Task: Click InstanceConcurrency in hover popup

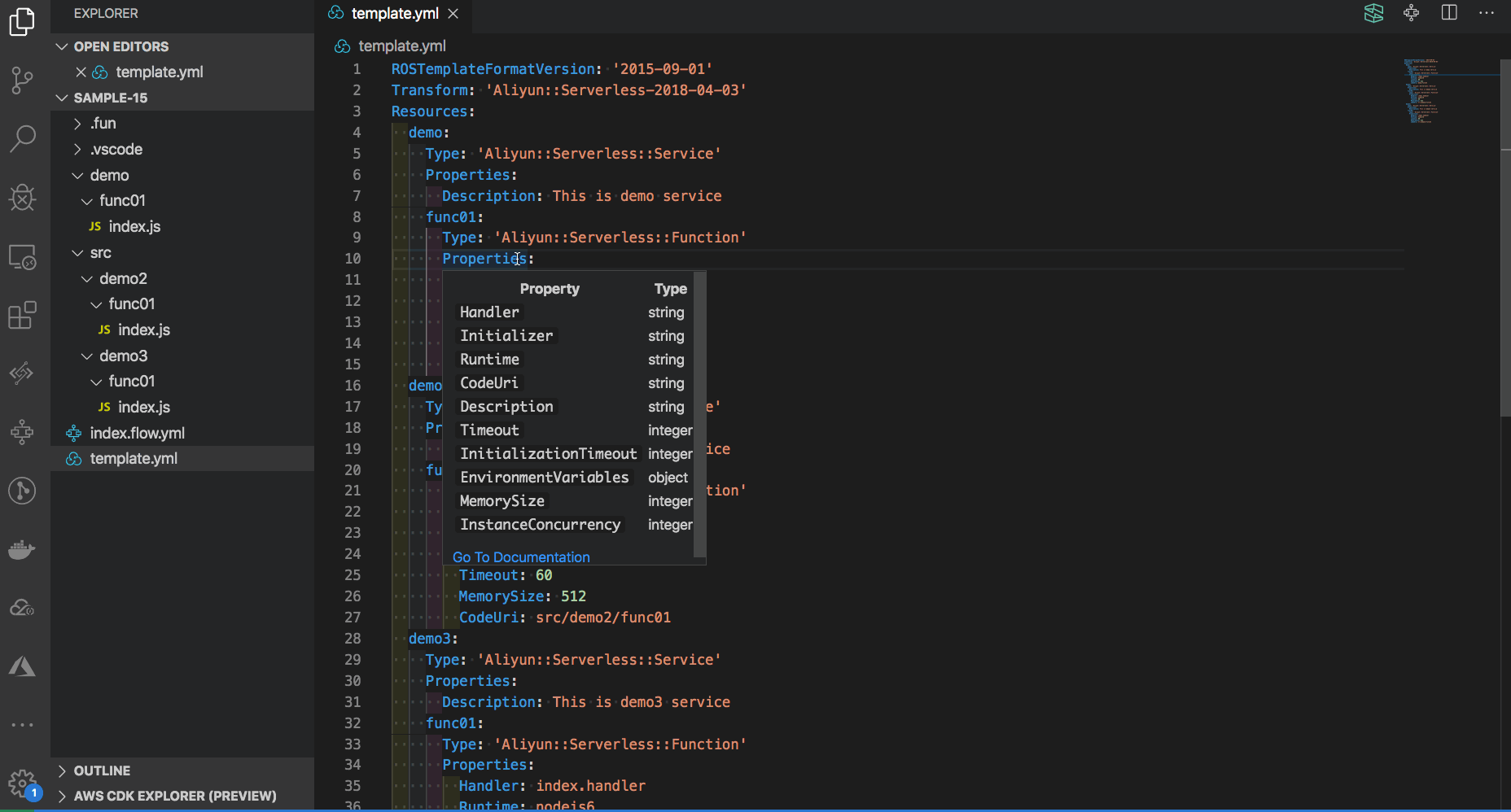Action: [x=540, y=525]
